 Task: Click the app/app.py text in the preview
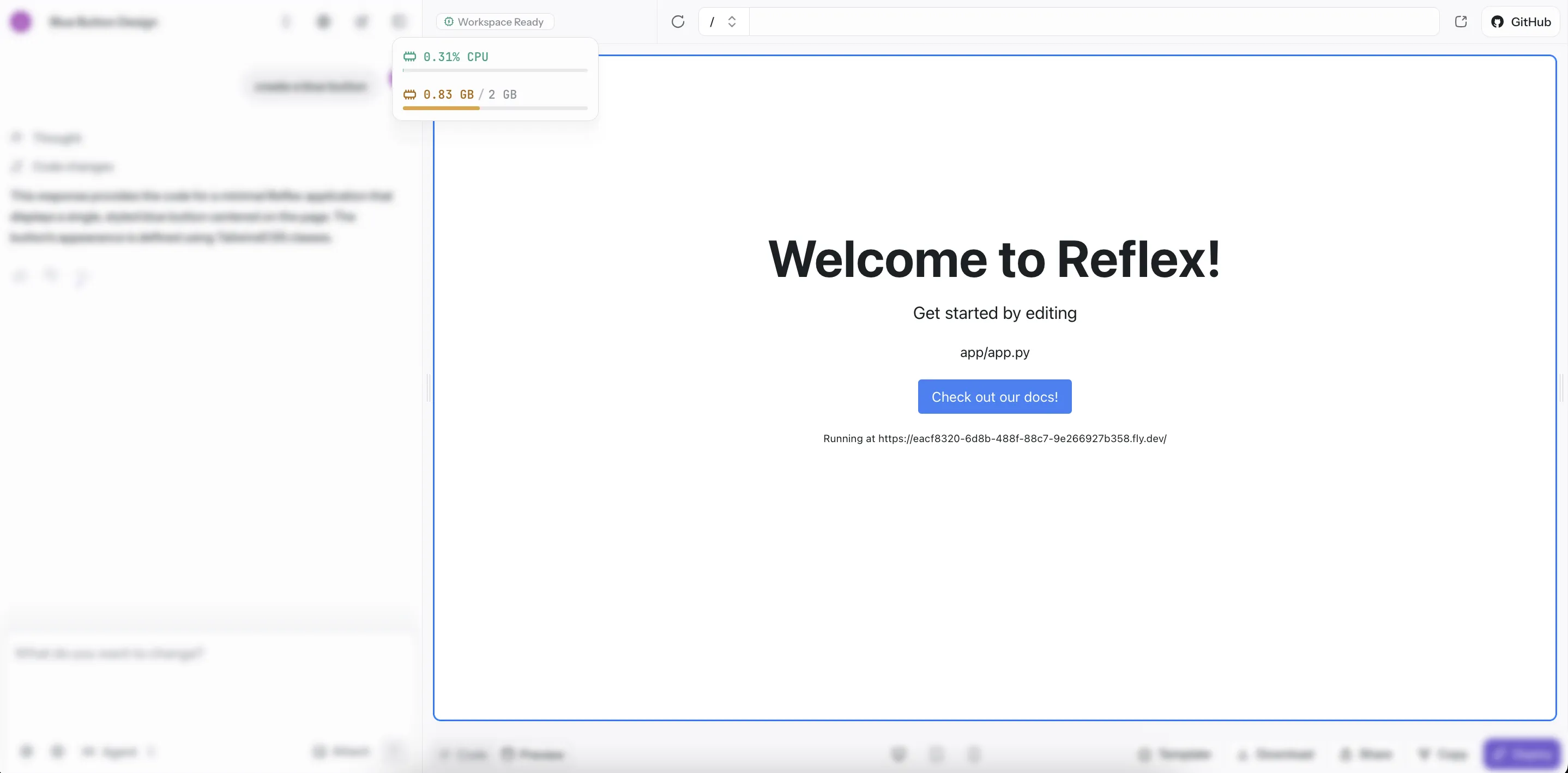pos(994,352)
